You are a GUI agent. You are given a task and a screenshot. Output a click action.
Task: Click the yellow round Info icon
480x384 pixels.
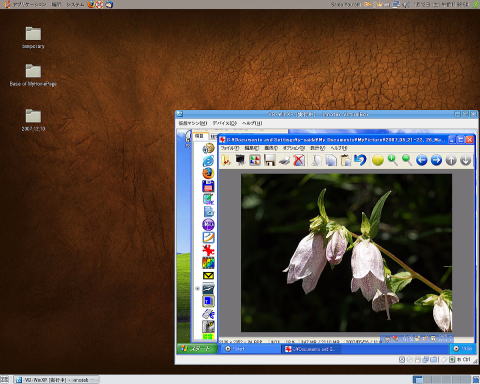point(378,160)
